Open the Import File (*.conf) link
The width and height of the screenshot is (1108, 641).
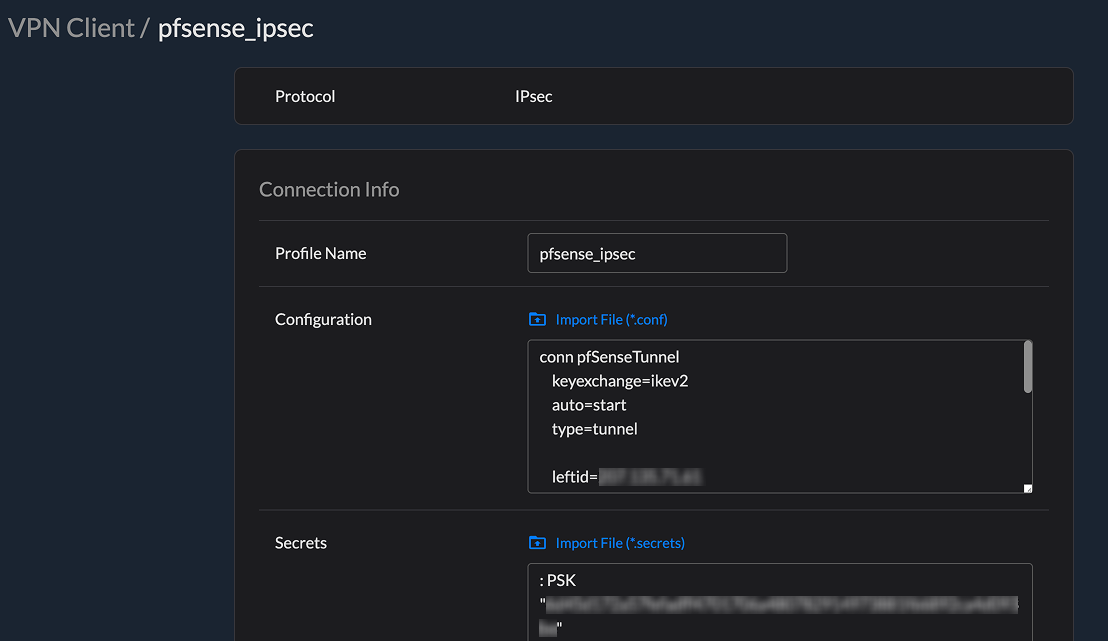point(611,319)
